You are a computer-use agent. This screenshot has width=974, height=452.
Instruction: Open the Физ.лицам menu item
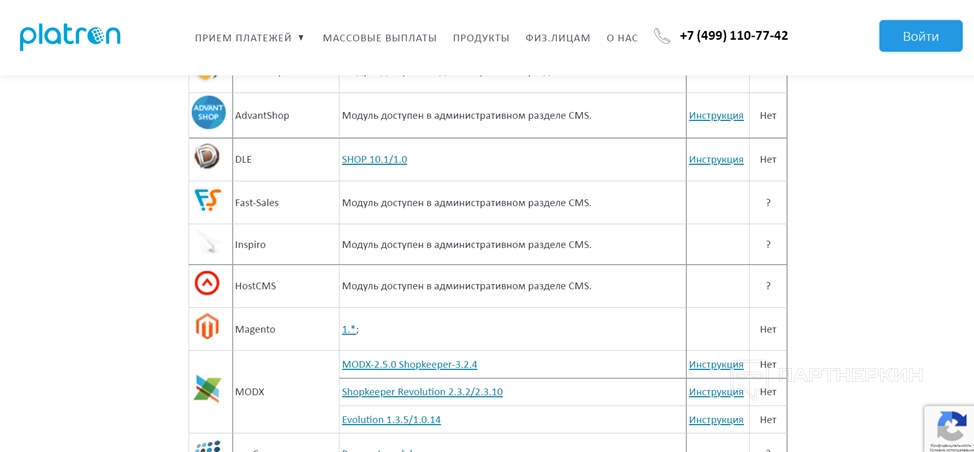(558, 38)
